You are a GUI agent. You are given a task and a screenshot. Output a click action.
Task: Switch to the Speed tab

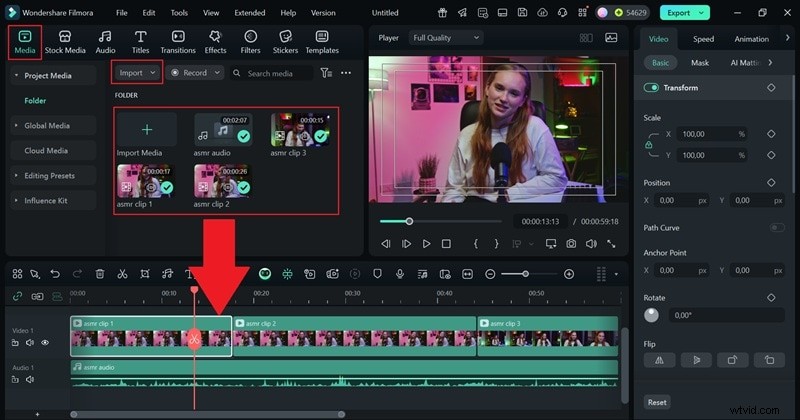703,39
